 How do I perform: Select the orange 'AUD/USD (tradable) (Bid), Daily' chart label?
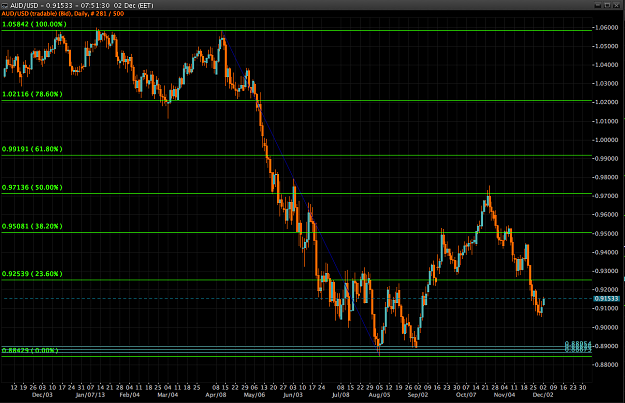(x=63, y=14)
